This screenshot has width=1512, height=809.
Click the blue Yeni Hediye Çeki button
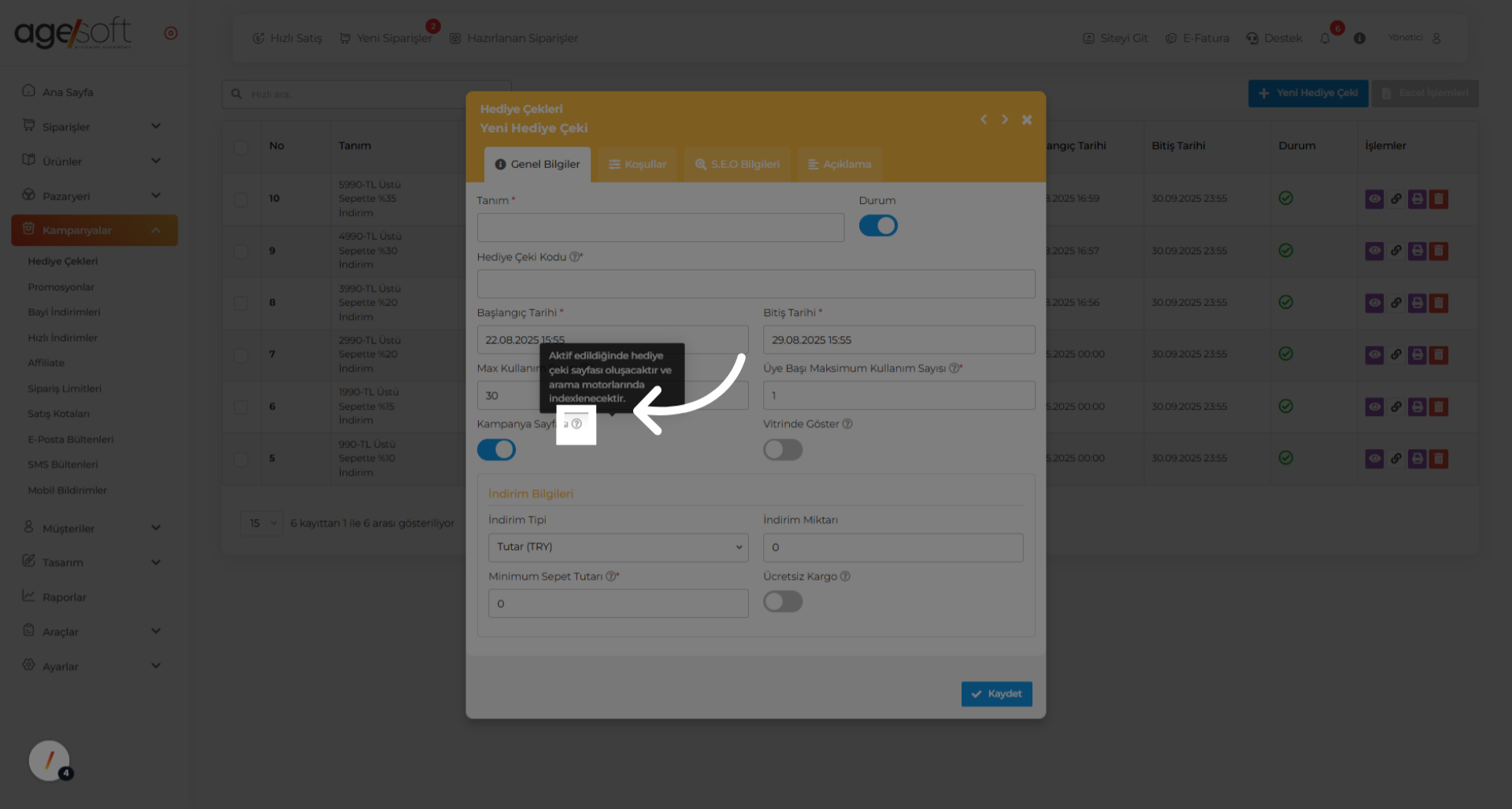pos(1308,93)
